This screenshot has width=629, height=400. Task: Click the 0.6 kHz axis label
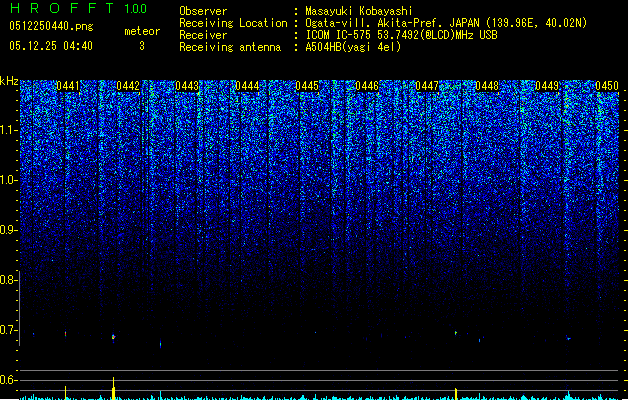click(9, 380)
